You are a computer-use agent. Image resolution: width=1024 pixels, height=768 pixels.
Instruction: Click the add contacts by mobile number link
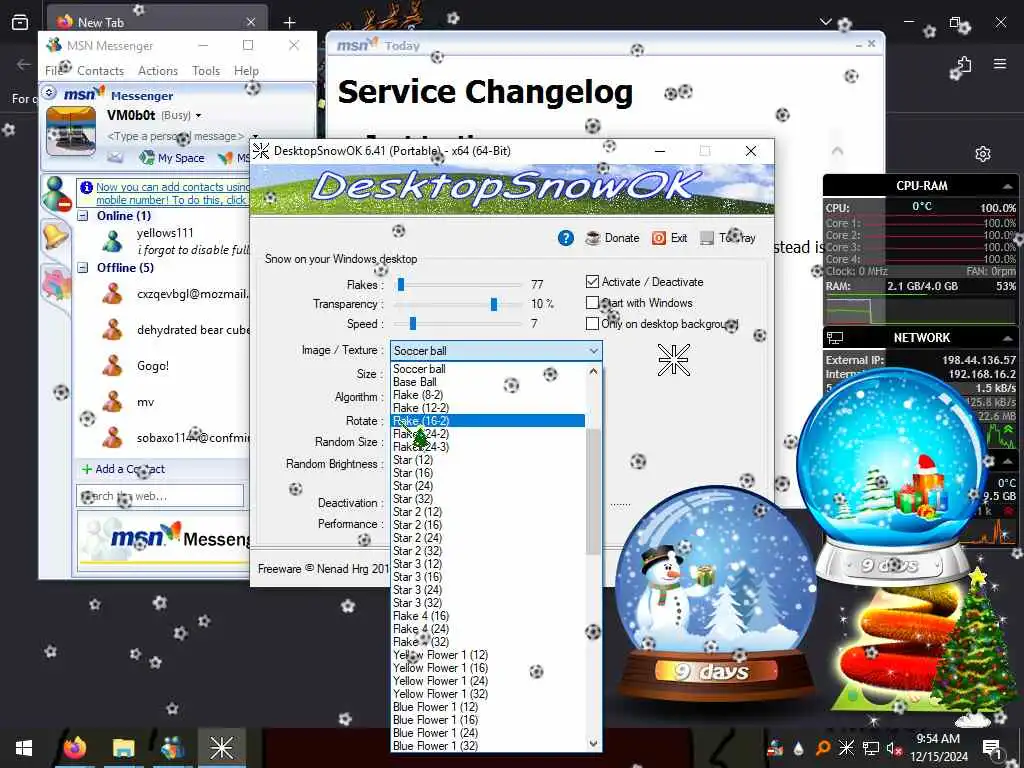click(x=172, y=193)
